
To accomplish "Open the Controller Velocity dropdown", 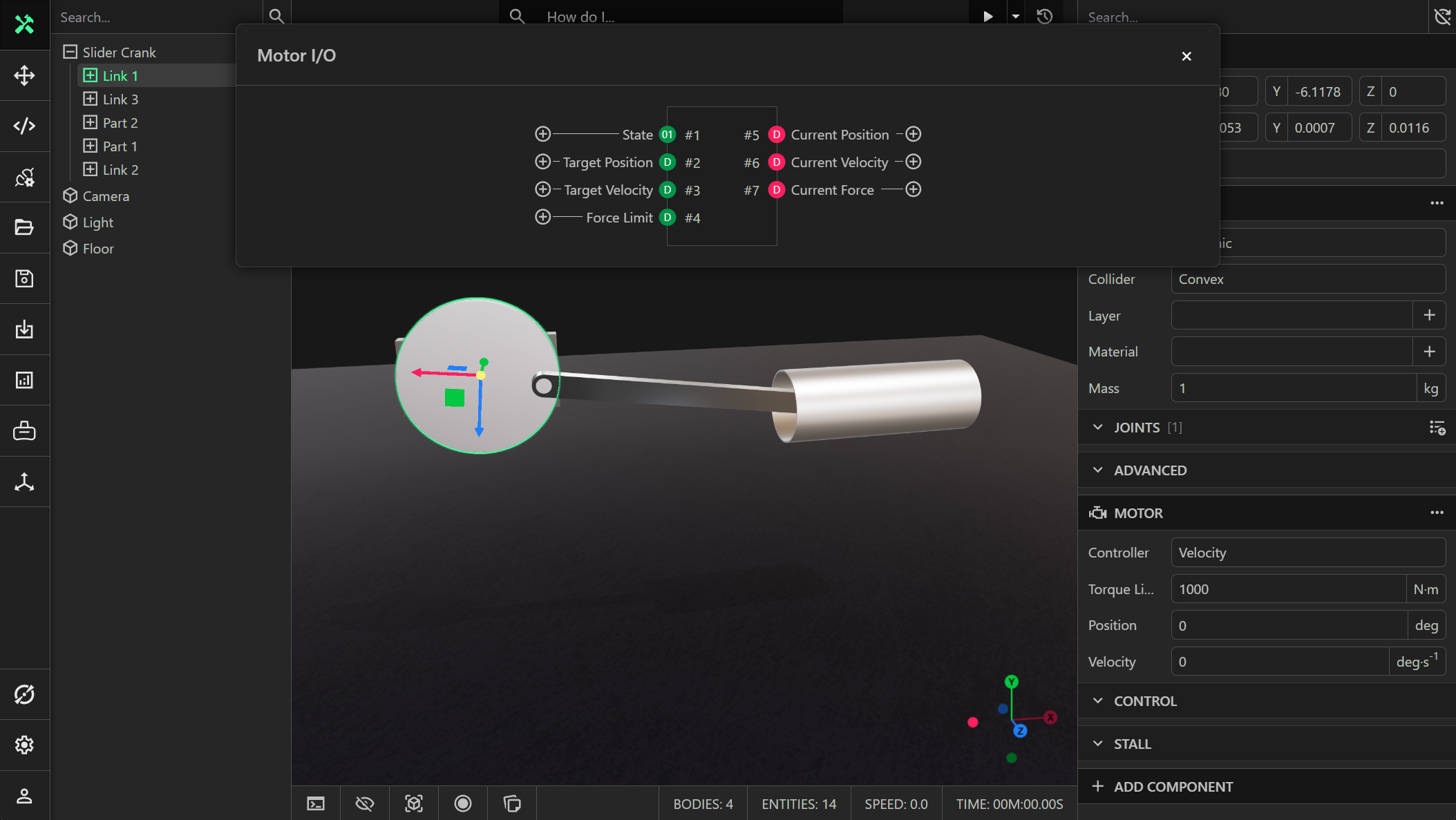I will click(x=1307, y=553).
